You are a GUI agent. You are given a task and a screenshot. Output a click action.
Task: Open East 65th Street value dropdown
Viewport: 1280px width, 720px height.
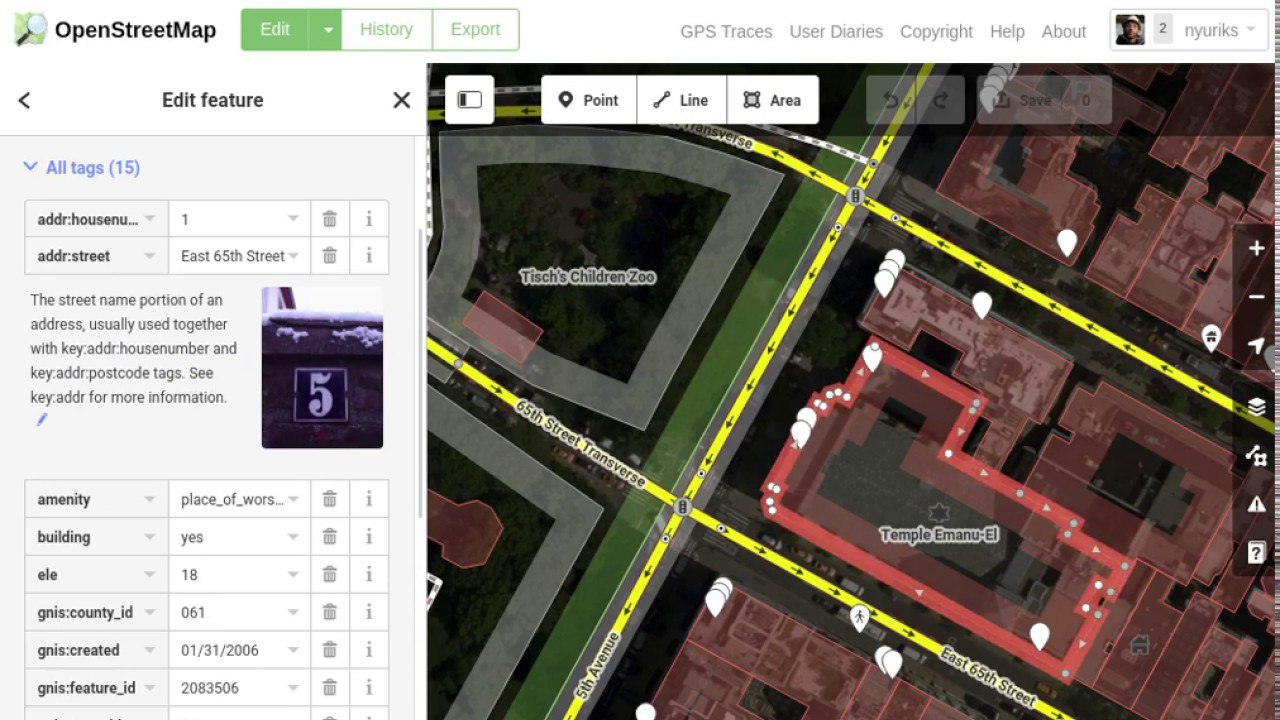pos(294,256)
